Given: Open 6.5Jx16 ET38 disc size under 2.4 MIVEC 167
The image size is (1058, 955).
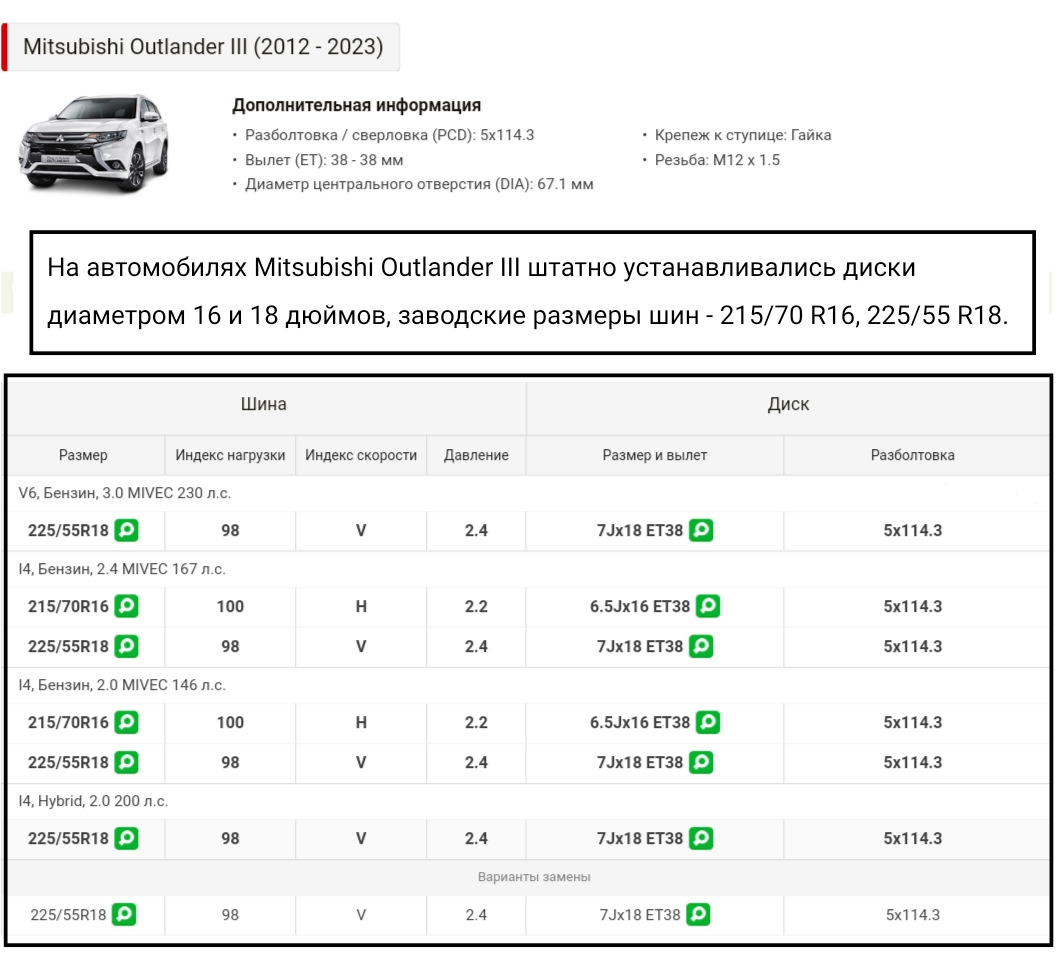Looking at the screenshot, I should tap(640, 606).
